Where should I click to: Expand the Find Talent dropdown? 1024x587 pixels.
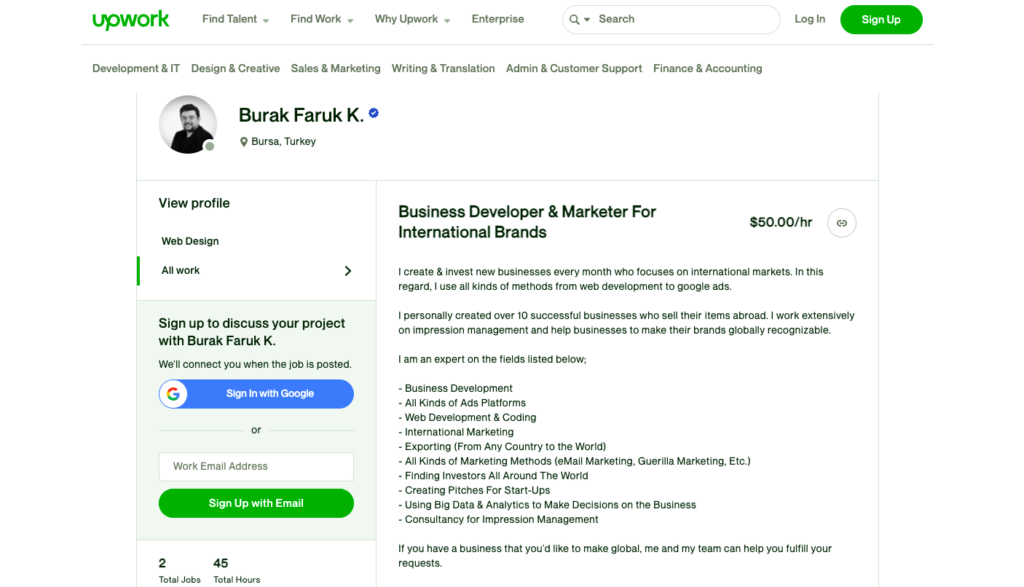(x=236, y=19)
